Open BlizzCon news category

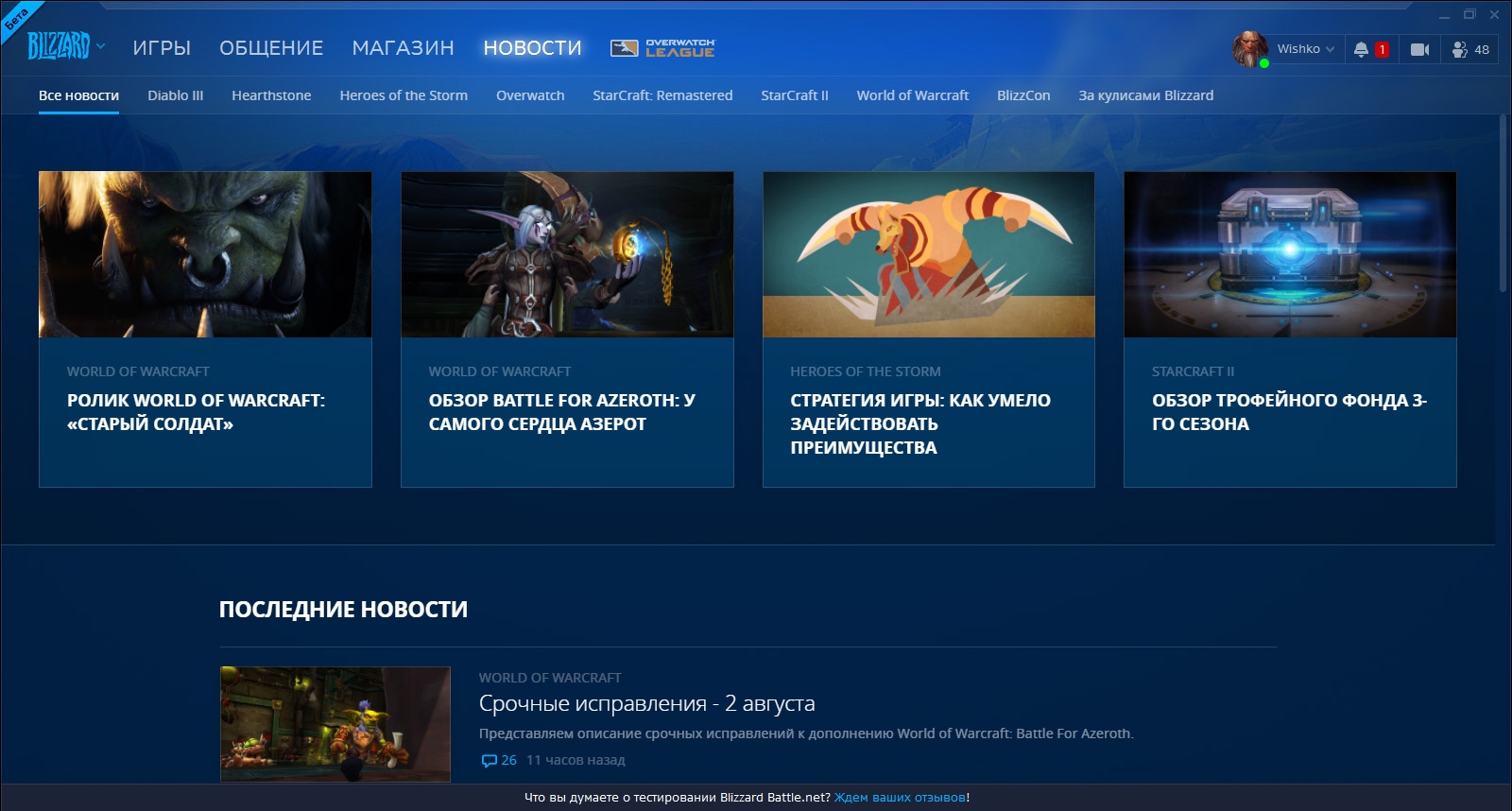[x=1023, y=95]
